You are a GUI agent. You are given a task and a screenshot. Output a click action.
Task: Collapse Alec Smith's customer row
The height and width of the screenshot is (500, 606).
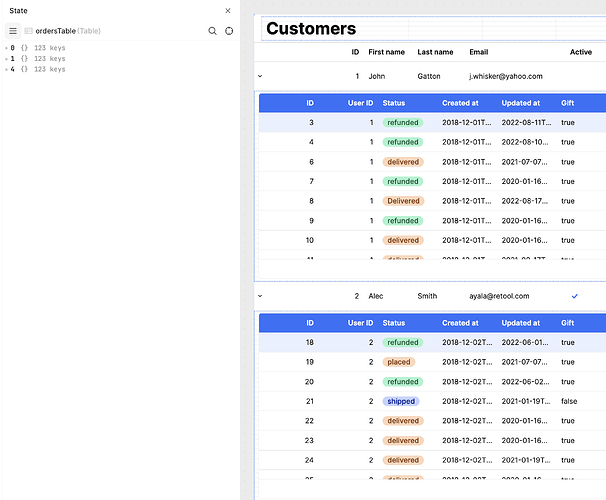tap(260, 296)
